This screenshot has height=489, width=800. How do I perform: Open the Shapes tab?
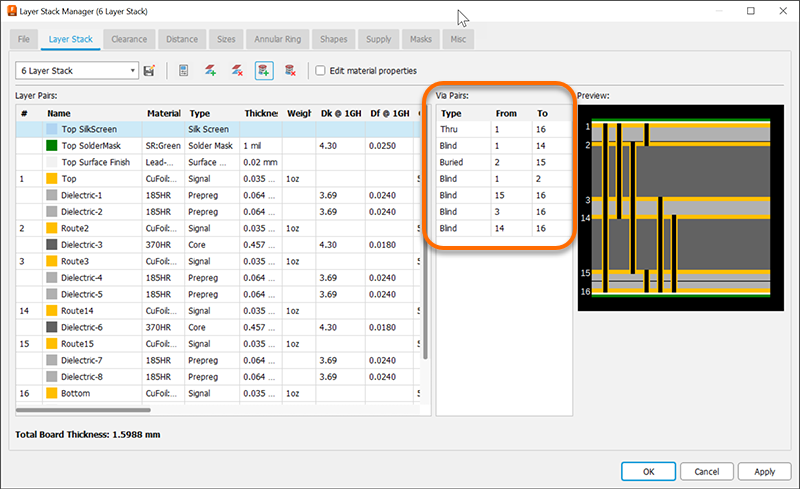(x=334, y=39)
